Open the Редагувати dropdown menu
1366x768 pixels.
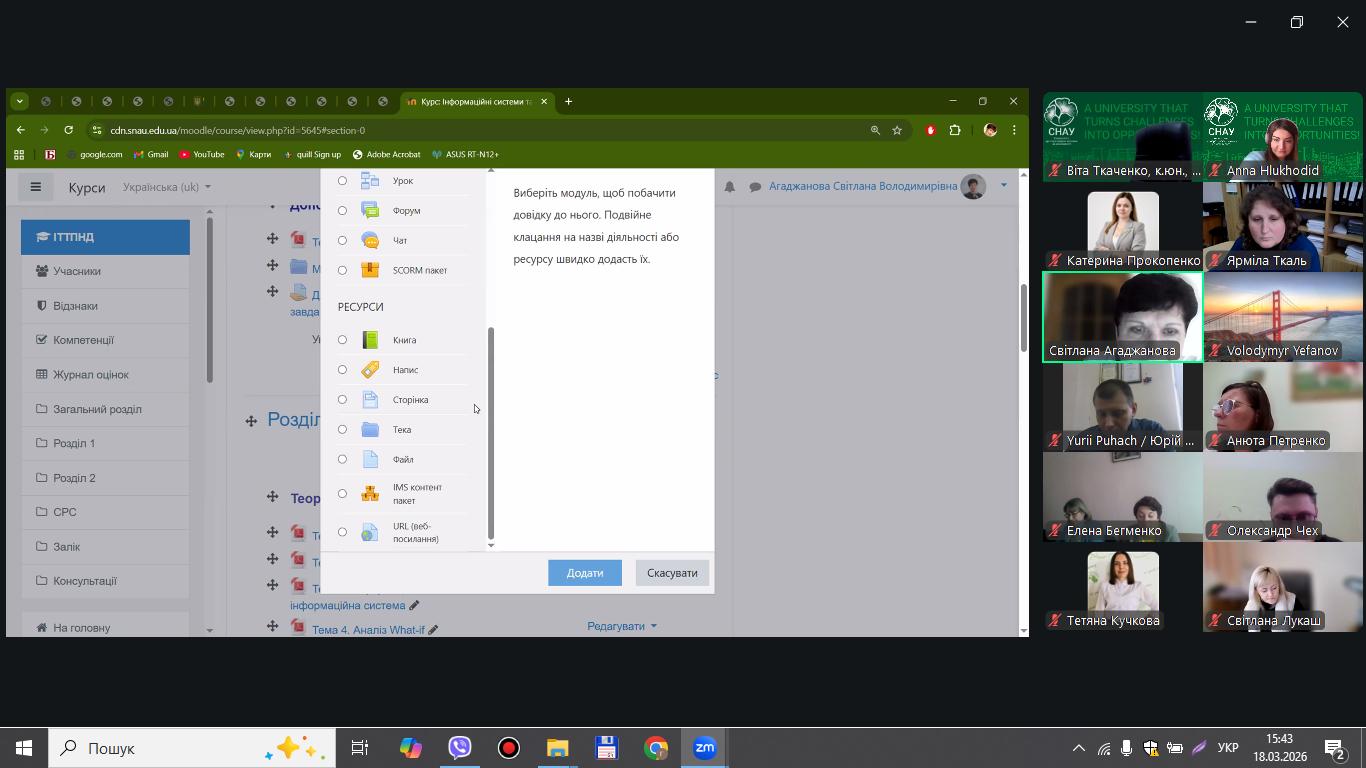click(x=622, y=626)
